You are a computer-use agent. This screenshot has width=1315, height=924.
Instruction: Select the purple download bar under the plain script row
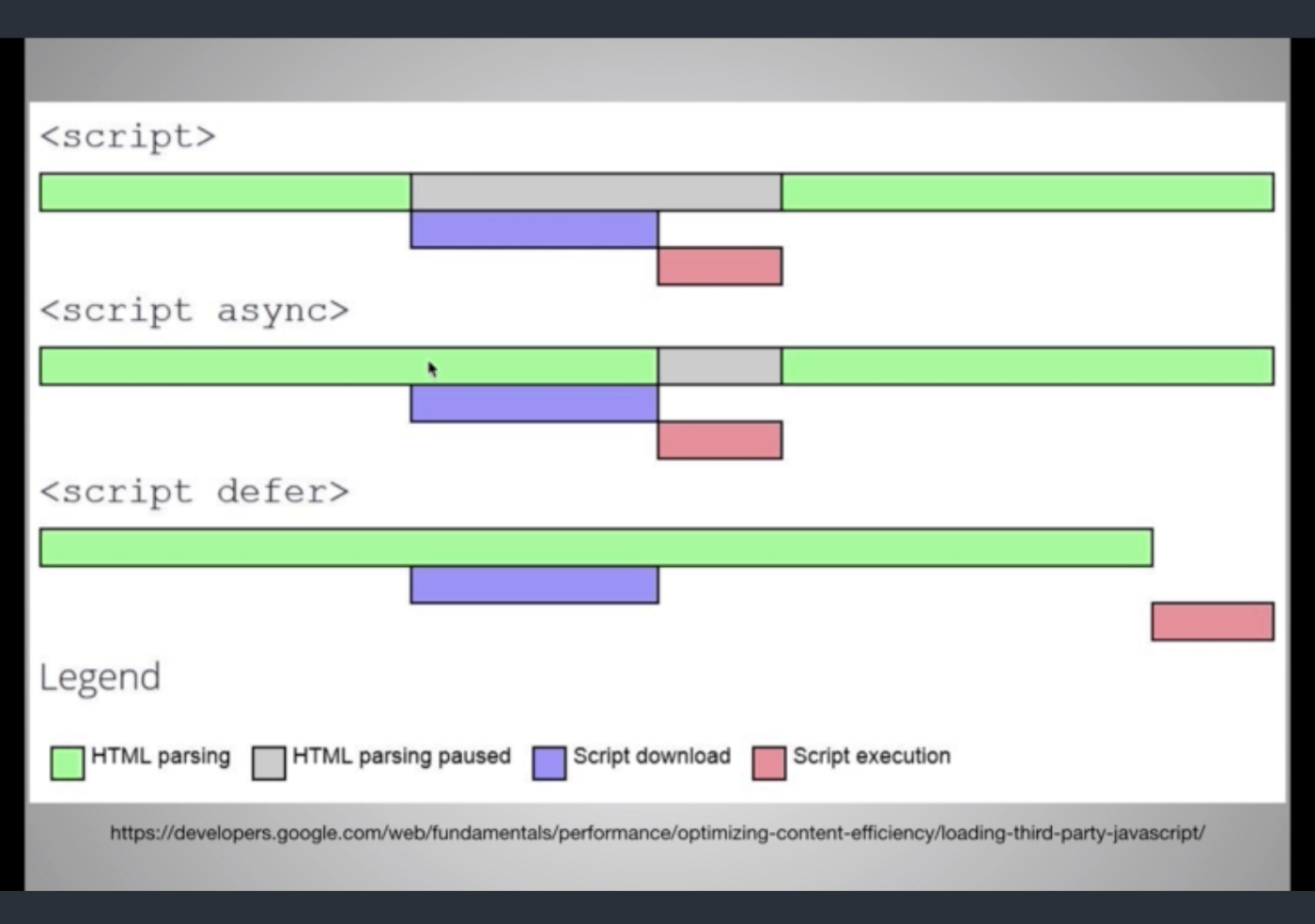(x=534, y=230)
